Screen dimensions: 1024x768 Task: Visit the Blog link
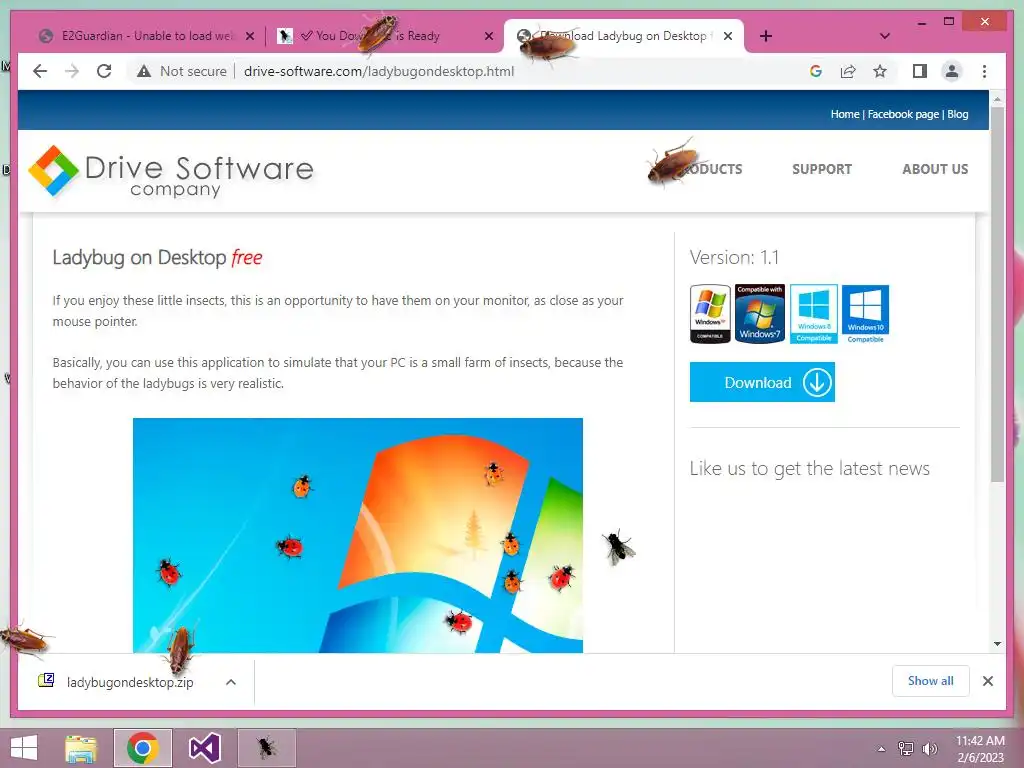(957, 114)
